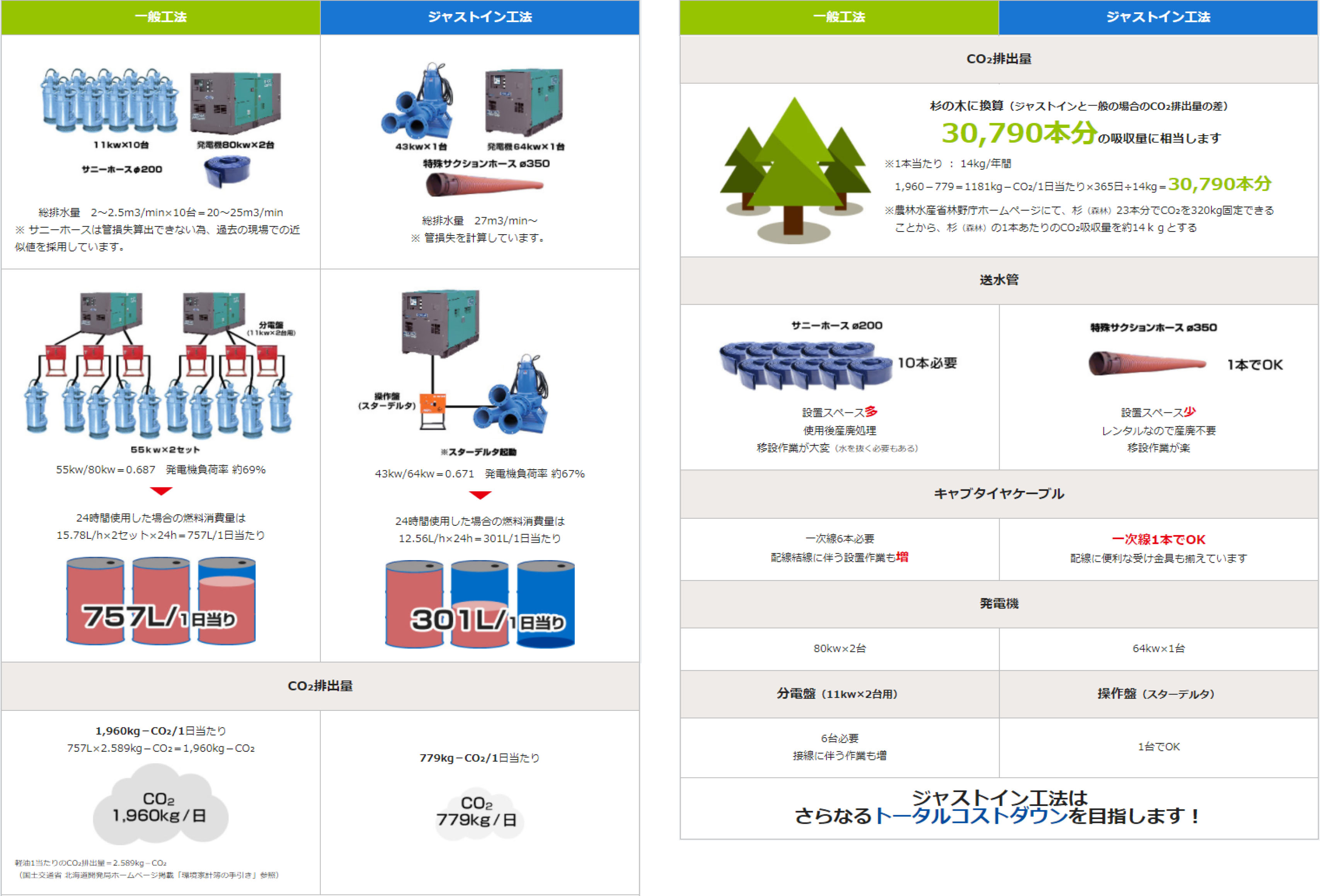Click the right blue ジャストイン工法 header
Image resolution: width=1320 pixels, height=896 pixels.
pyautogui.click(x=1158, y=17)
